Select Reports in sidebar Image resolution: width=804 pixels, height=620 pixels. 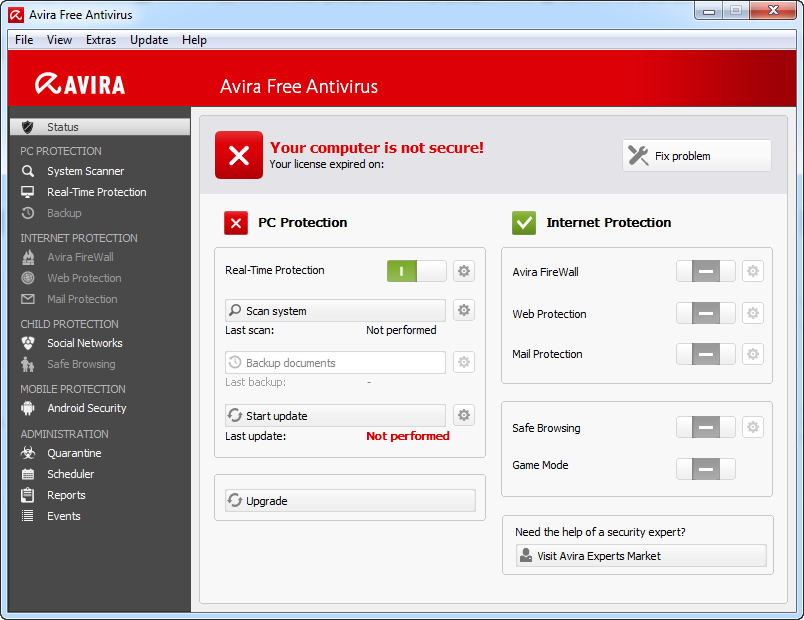[x=66, y=495]
